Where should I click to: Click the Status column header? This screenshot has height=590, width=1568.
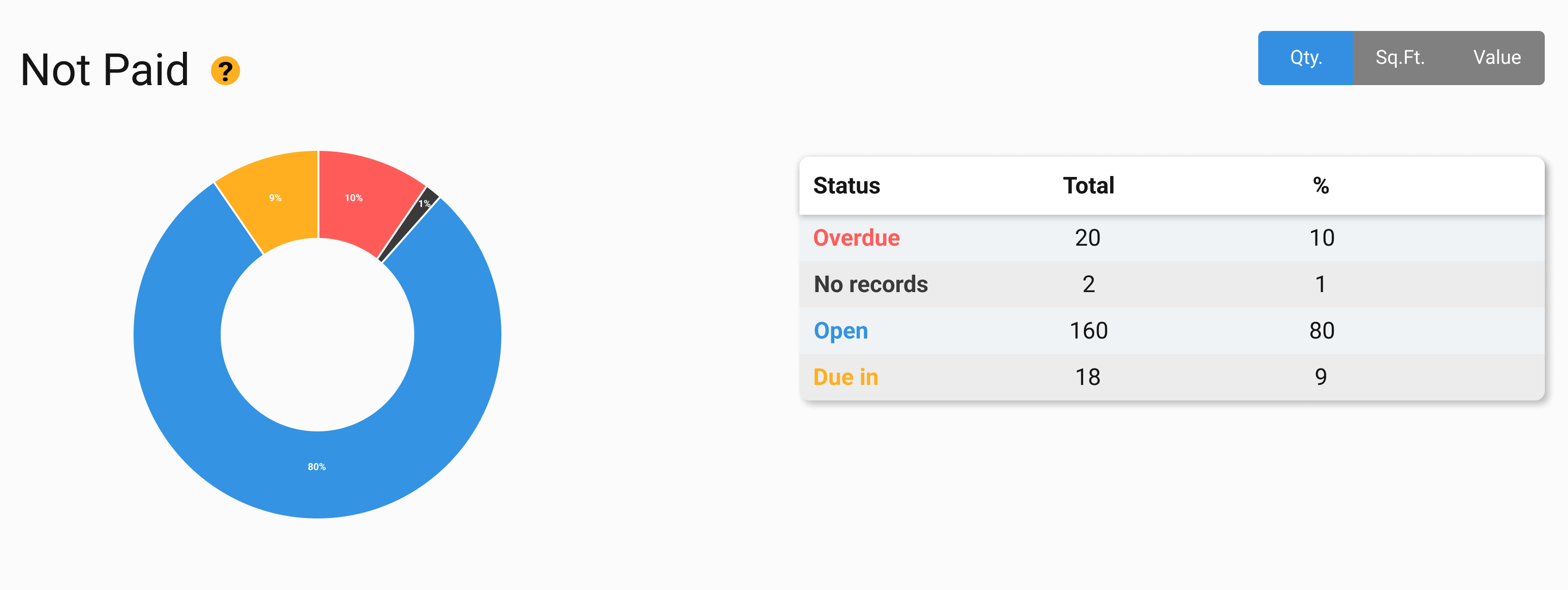847,186
